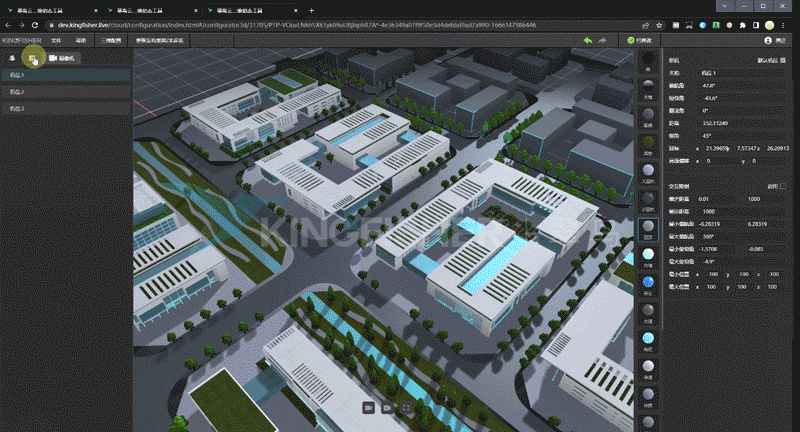Select the black material sphere thumbnail
800x432 pixels.
(x=648, y=59)
